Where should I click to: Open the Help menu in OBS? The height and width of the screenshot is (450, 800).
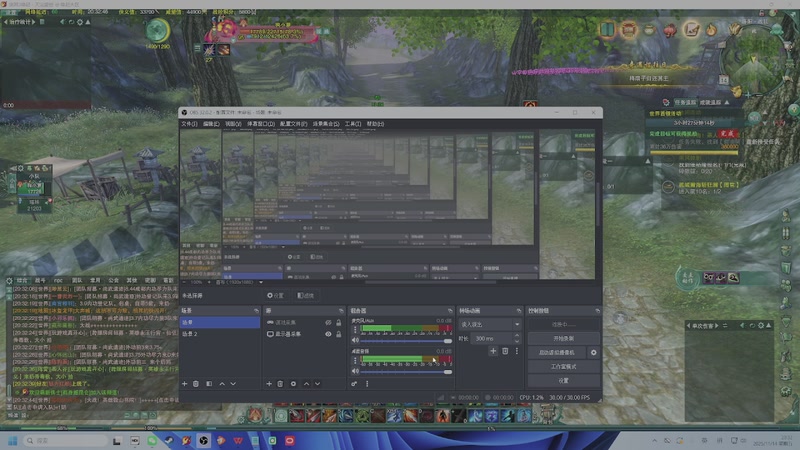click(x=375, y=124)
